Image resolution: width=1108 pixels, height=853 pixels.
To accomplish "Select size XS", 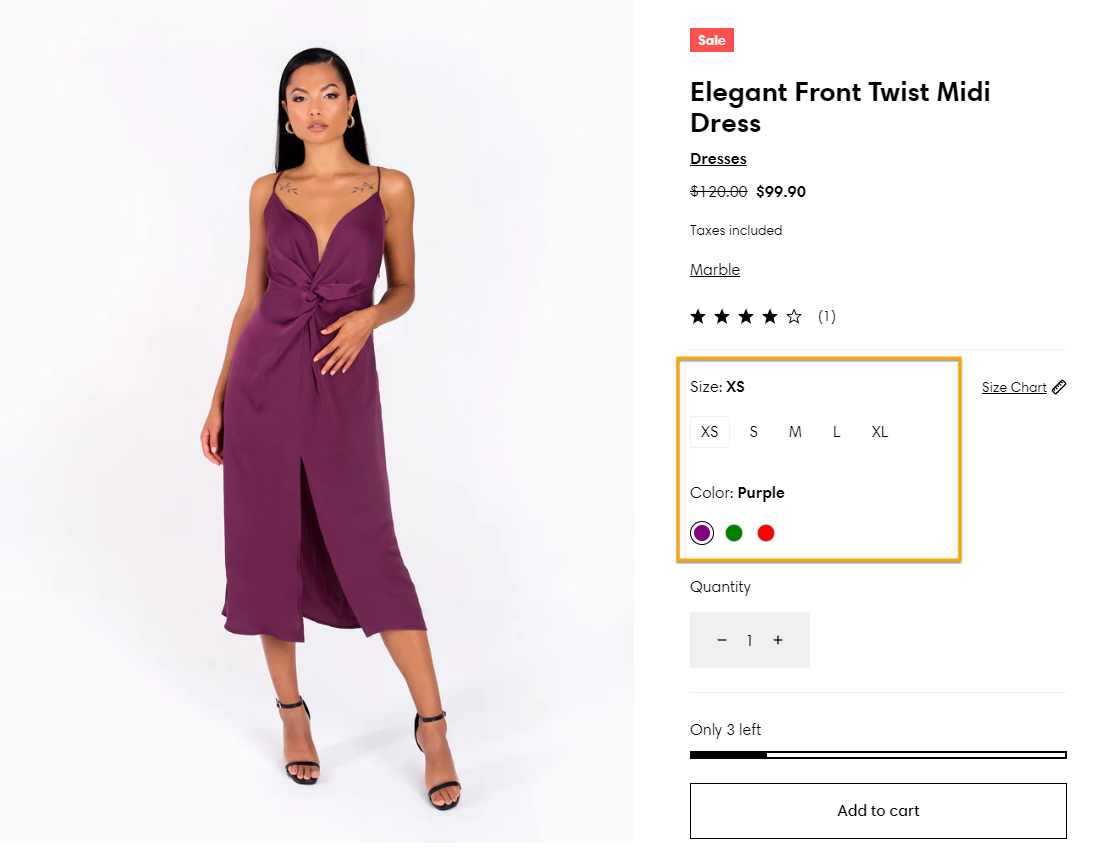I will (710, 432).
